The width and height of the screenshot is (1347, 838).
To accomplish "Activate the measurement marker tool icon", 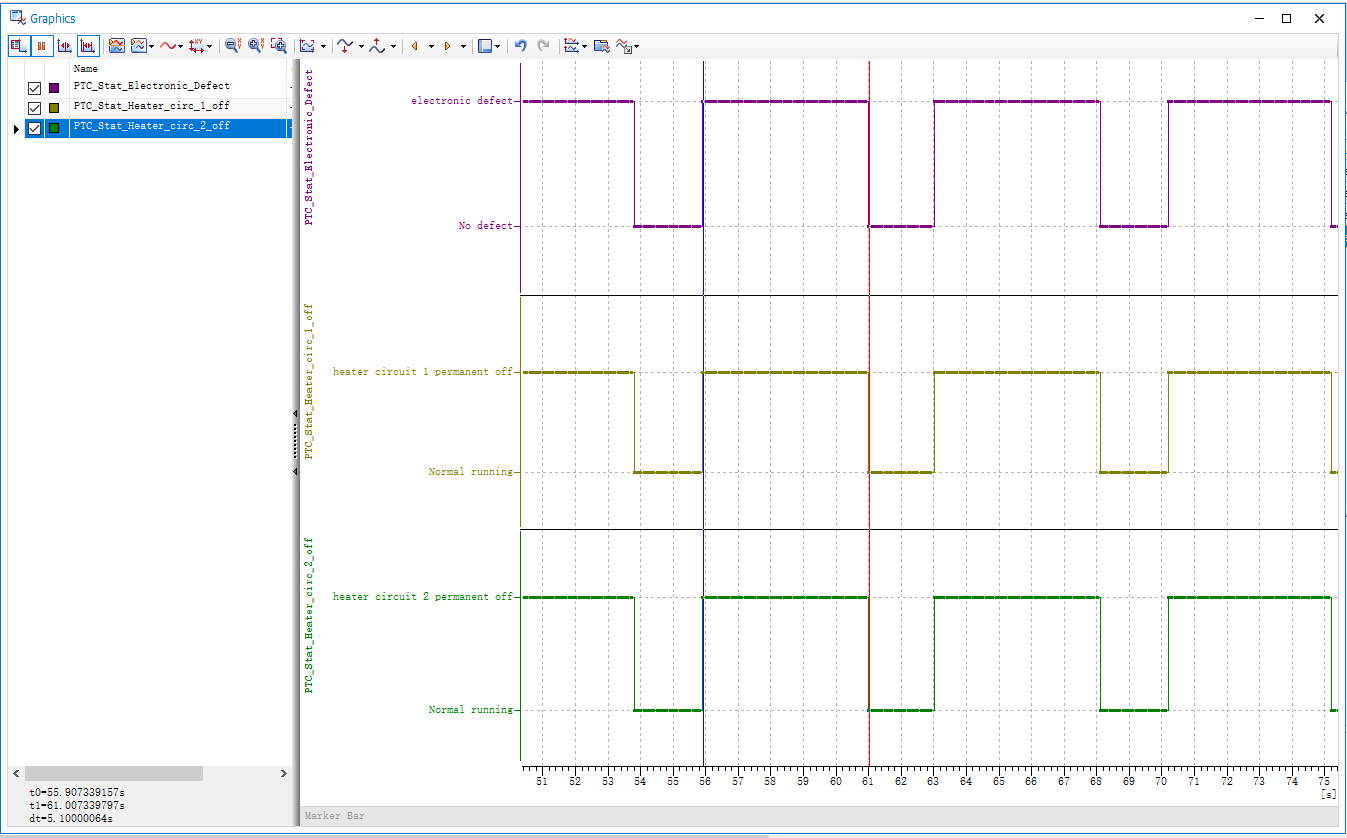I will tap(65, 45).
